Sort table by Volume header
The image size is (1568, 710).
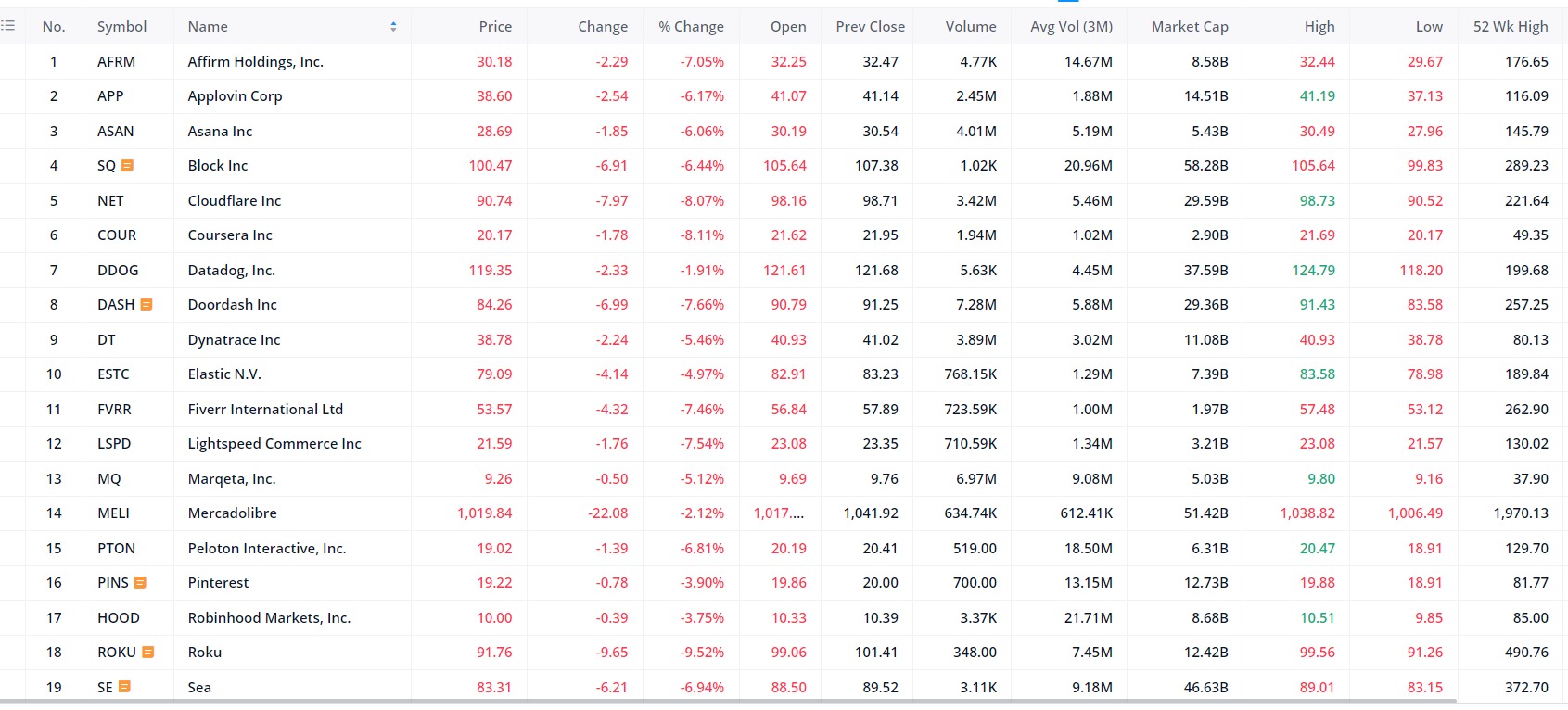(x=971, y=27)
